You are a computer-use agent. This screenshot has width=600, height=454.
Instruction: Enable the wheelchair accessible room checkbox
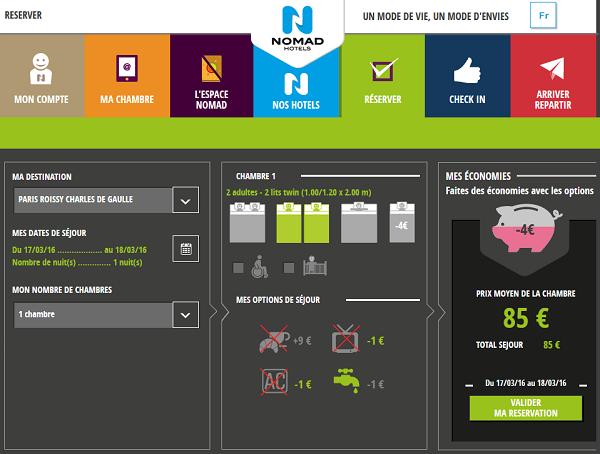click(x=238, y=268)
